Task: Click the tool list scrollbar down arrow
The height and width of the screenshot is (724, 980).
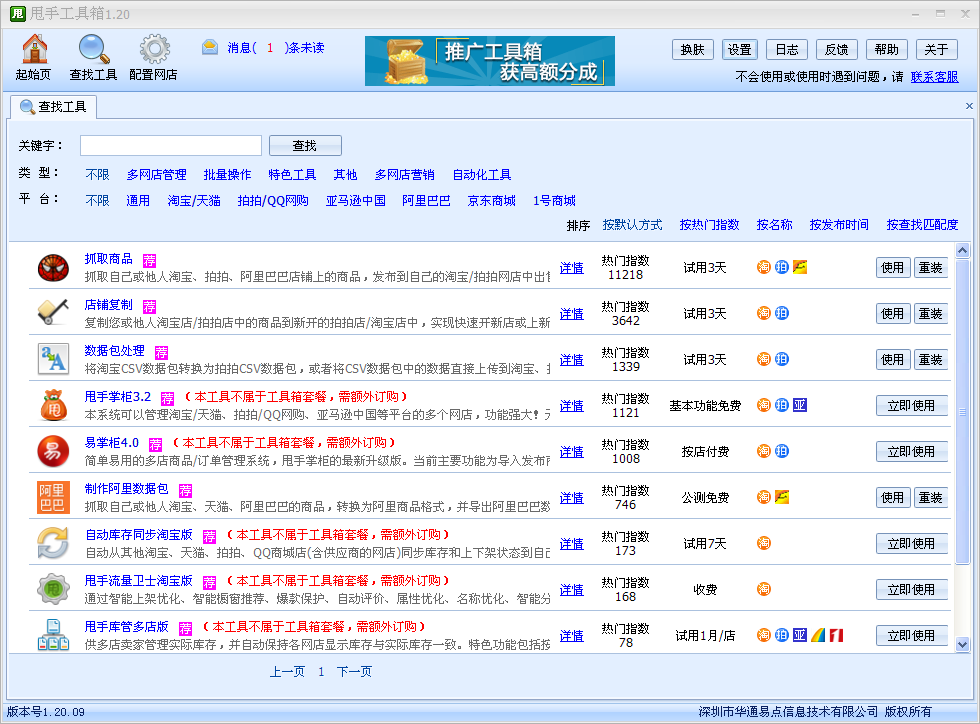Action: (x=962, y=644)
